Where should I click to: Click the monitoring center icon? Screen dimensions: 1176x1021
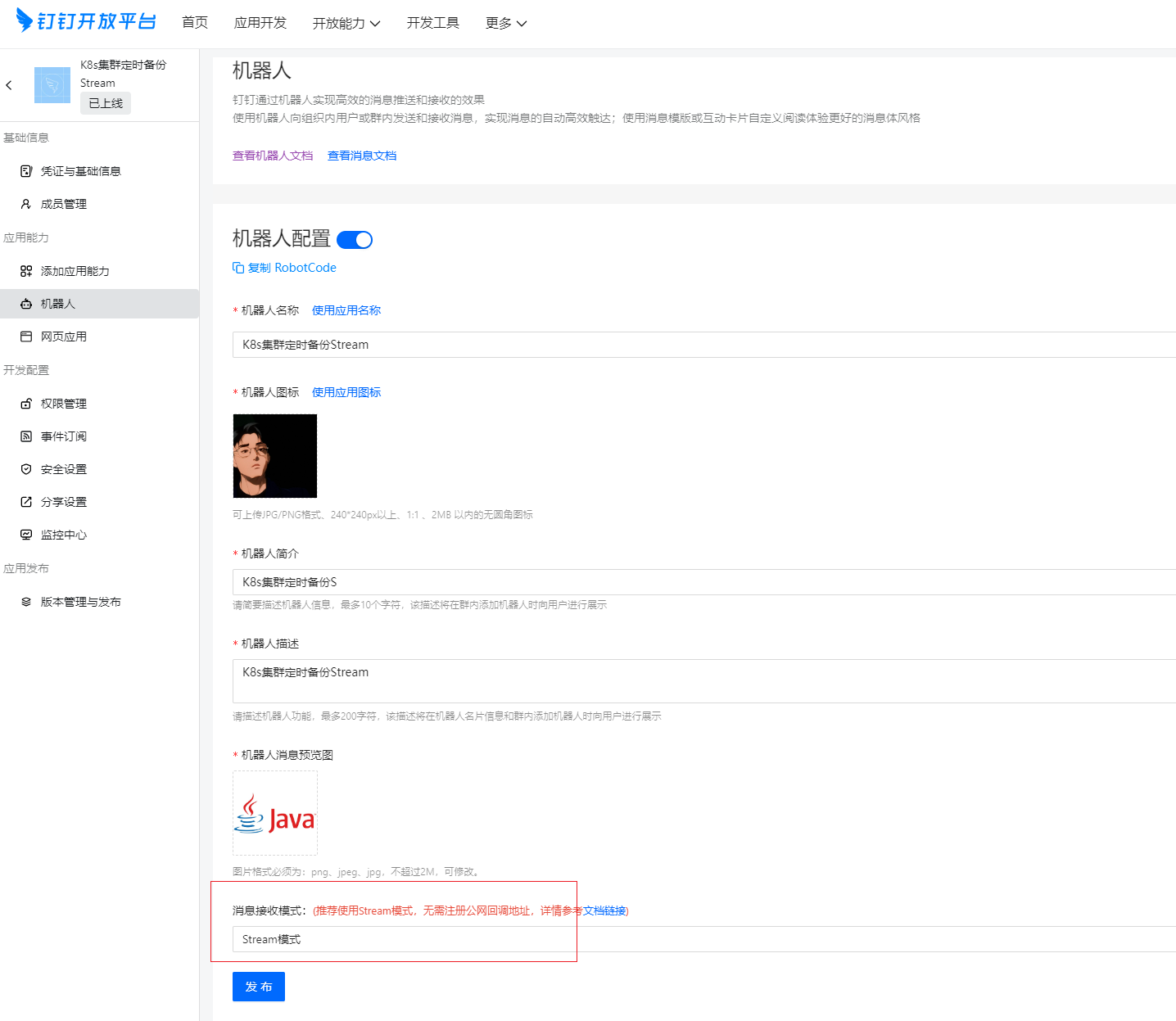pyautogui.click(x=26, y=535)
